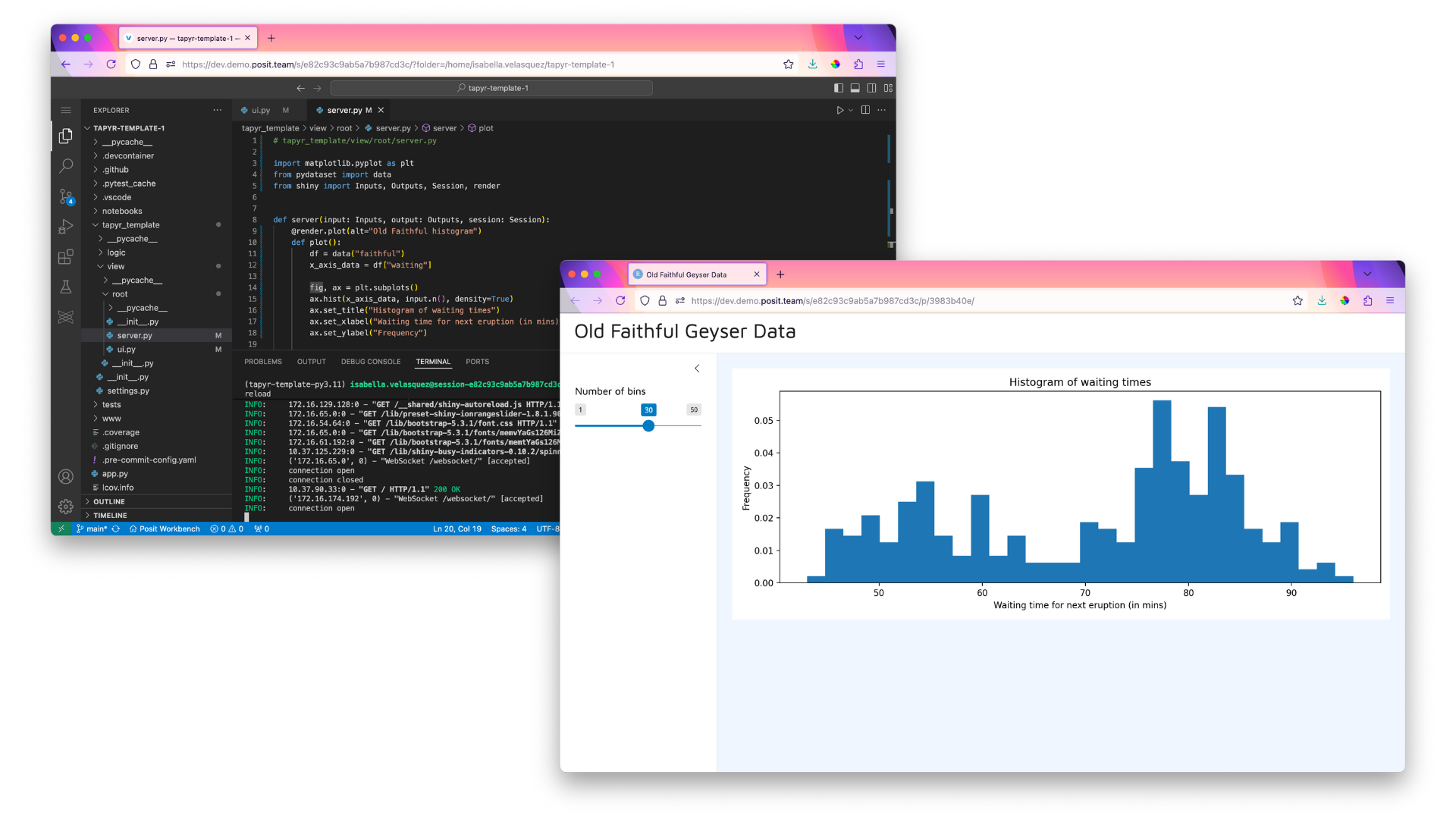
Task: Open the Testing flask icon
Action: (66, 287)
